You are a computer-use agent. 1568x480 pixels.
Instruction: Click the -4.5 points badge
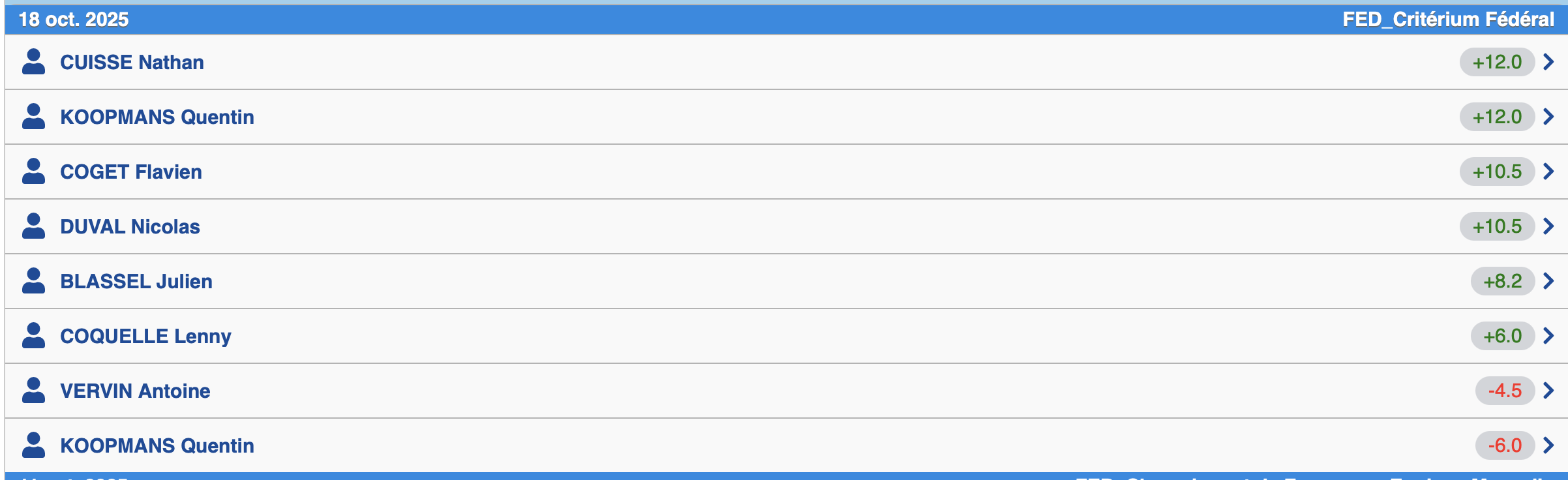[x=1505, y=391]
